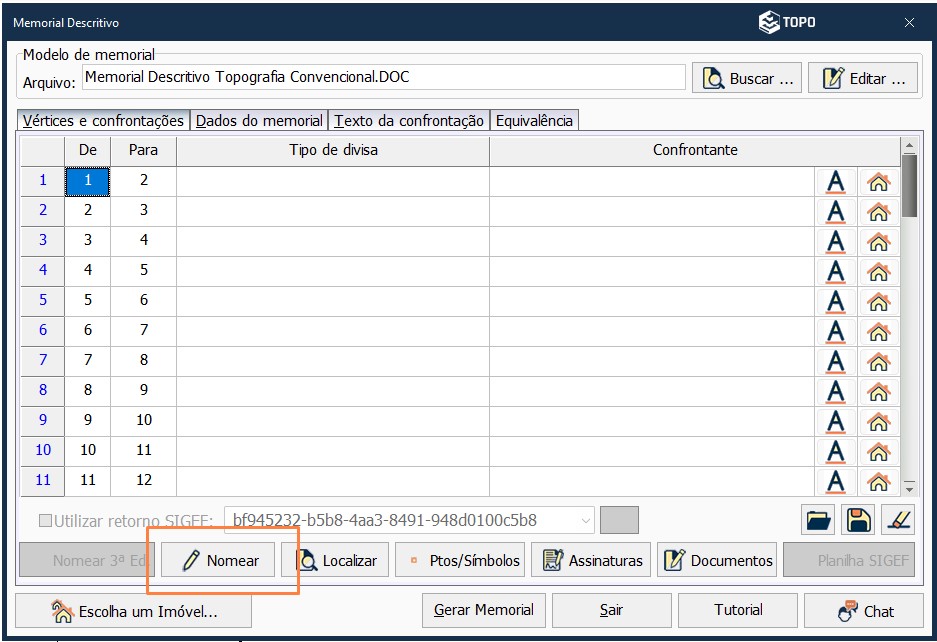Clear entries using the eraser icon
Viewport: 937px width, 642px height.
point(895,519)
